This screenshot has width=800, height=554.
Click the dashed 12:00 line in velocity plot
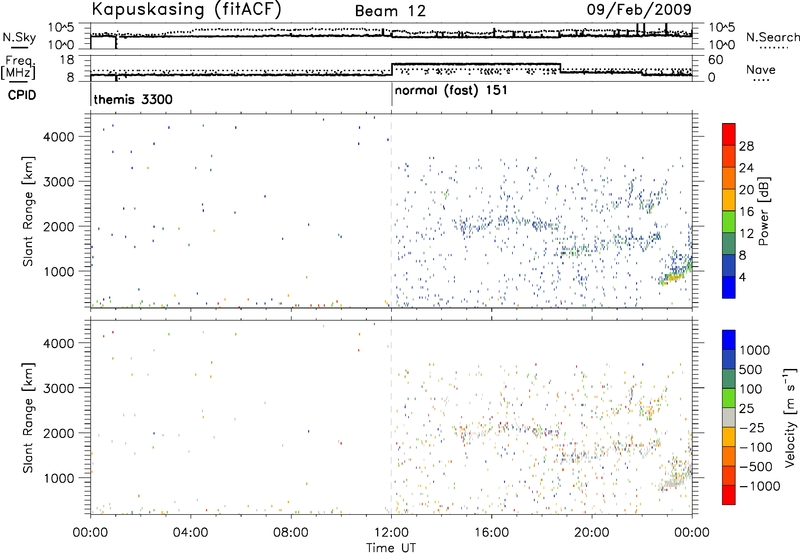[x=391, y=417]
